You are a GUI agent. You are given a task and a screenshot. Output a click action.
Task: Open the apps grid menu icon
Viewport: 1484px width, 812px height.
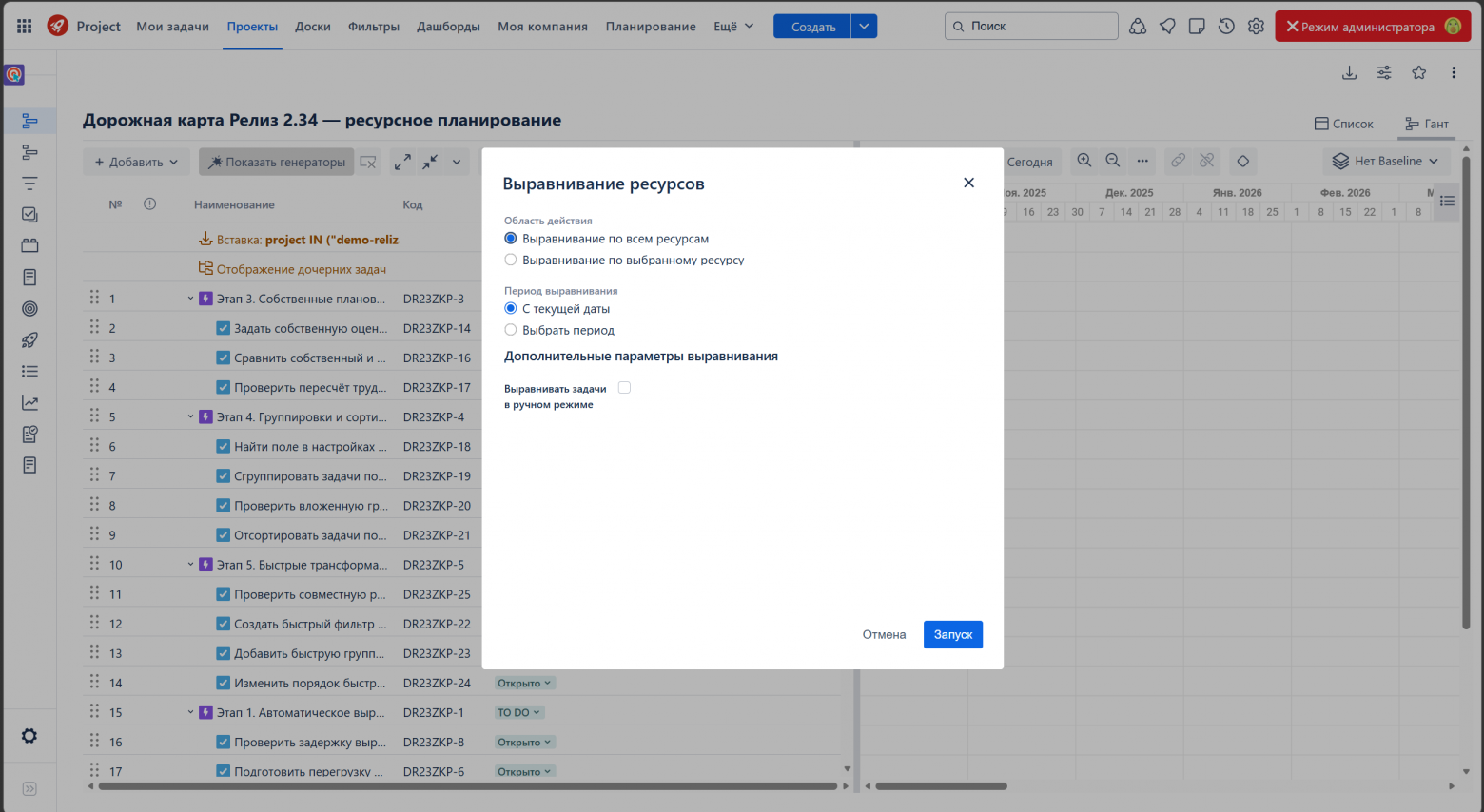24,27
